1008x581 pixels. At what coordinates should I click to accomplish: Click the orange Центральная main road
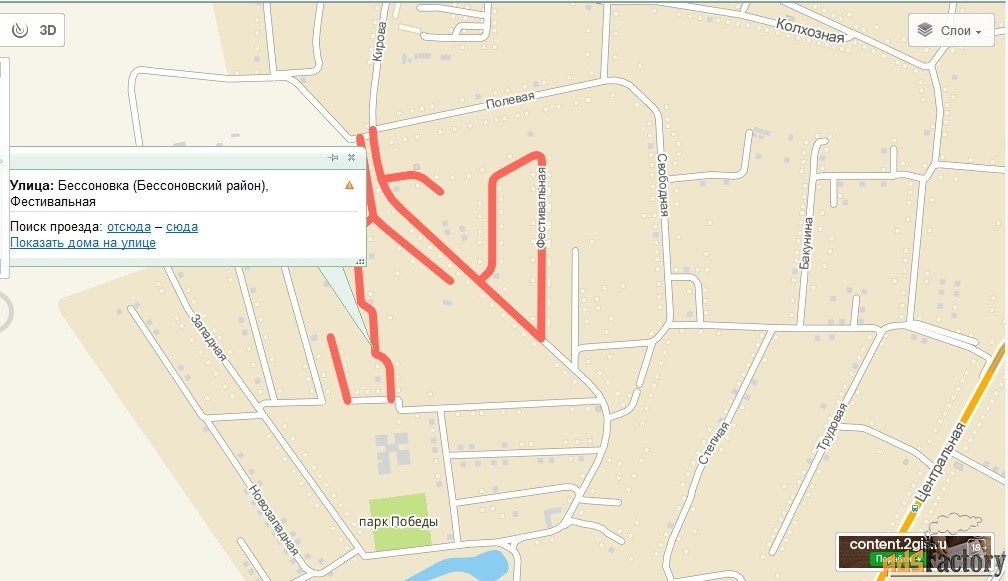(964, 442)
